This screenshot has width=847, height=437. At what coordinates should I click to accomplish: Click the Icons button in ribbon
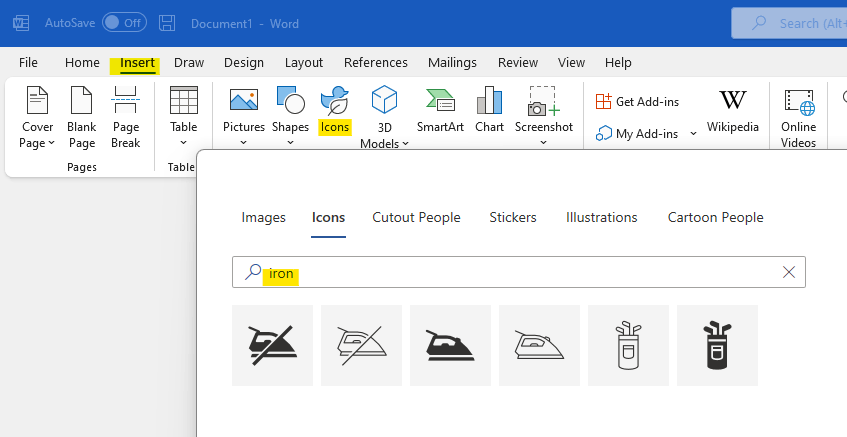334,111
